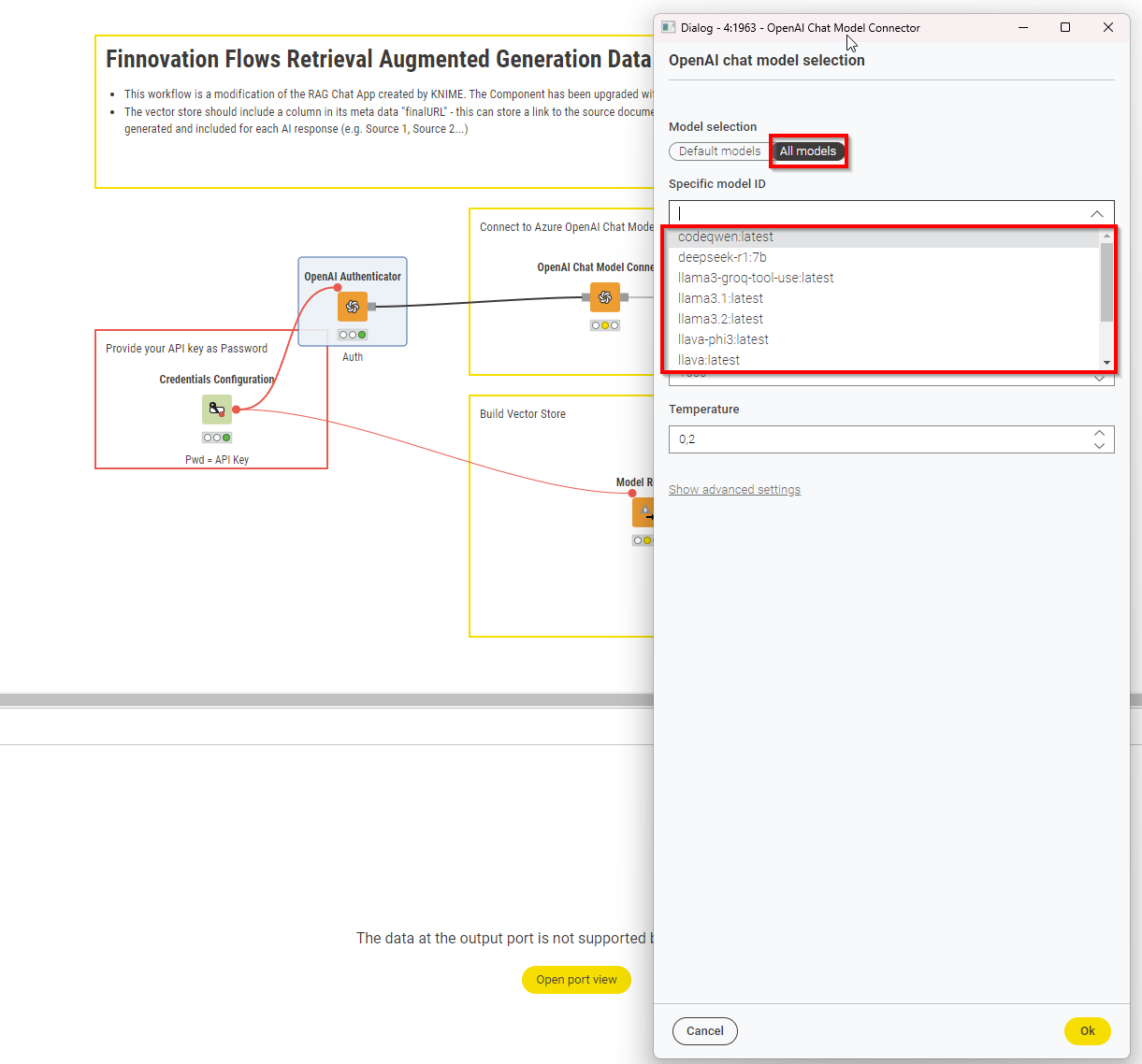Click the KNIME icon in dialog title bar

(668, 28)
